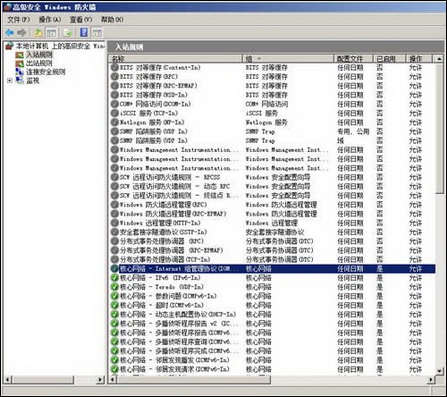Screen dimensions: 447x397
Task: Click the 组 column header sort arrow
Action: tap(259, 59)
